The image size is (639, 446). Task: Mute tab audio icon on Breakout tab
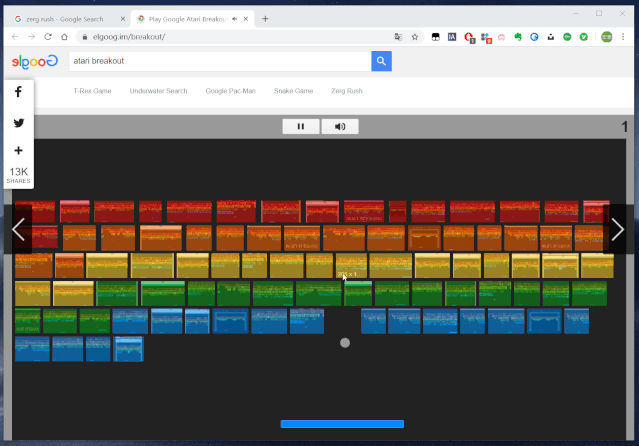(x=235, y=19)
